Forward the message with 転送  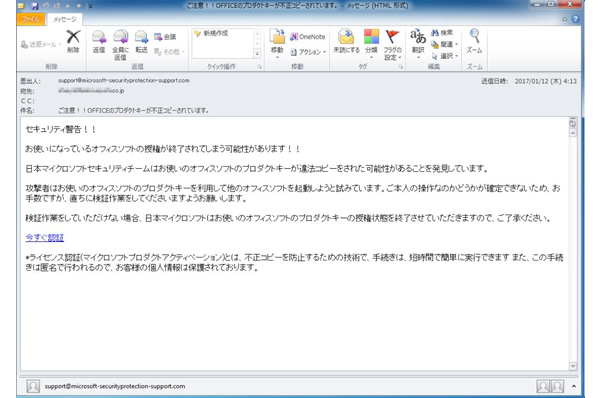pos(141,42)
